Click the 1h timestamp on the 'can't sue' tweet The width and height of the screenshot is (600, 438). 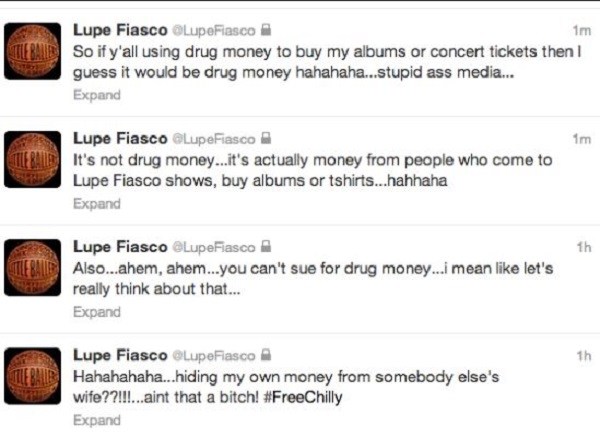click(584, 247)
